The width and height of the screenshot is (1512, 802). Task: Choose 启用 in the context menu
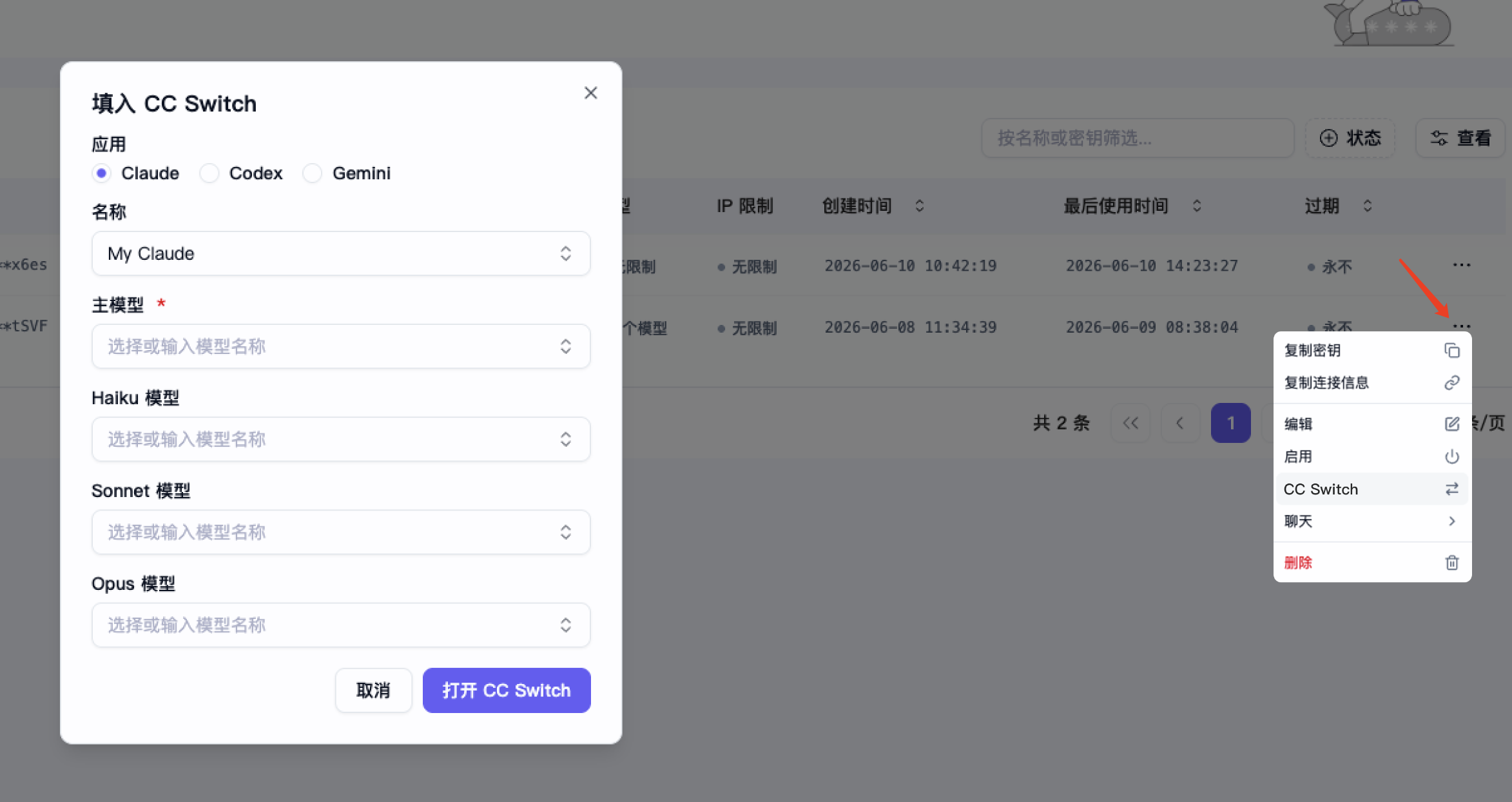click(x=1372, y=456)
